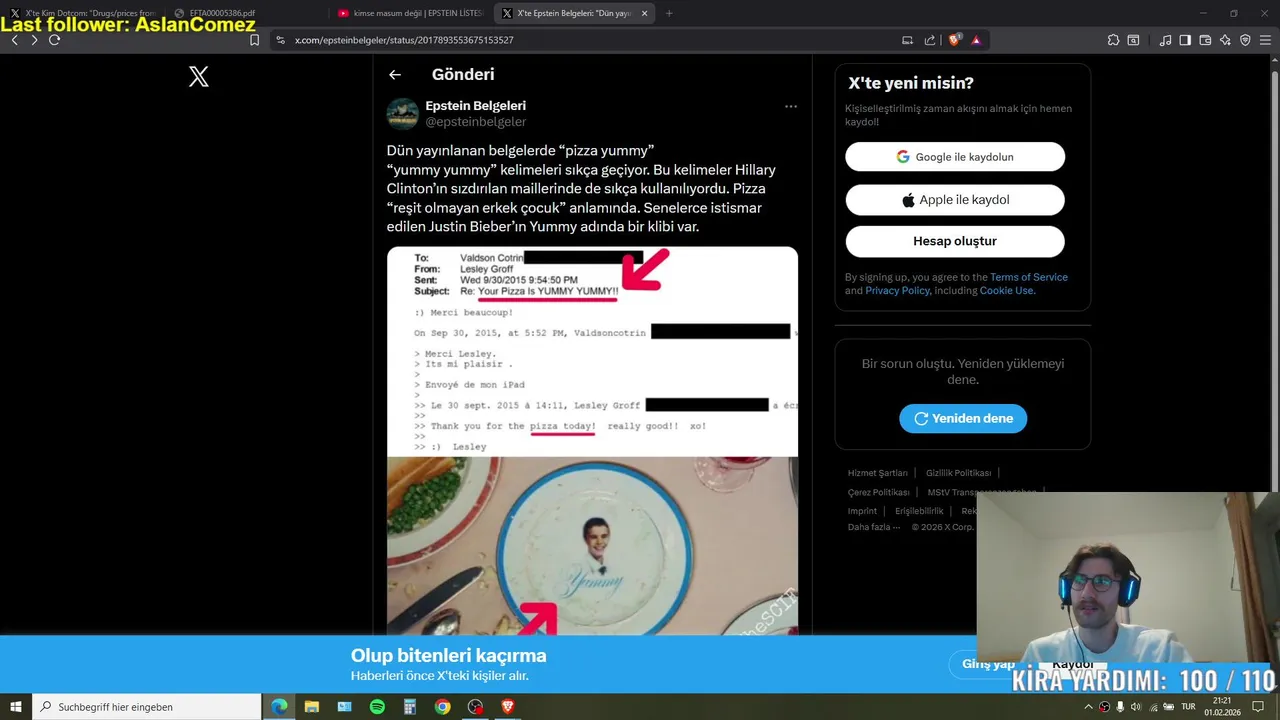Click the Brave Rewards triangle icon
Image resolution: width=1280 pixels, height=720 pixels.
pyautogui.click(x=975, y=40)
